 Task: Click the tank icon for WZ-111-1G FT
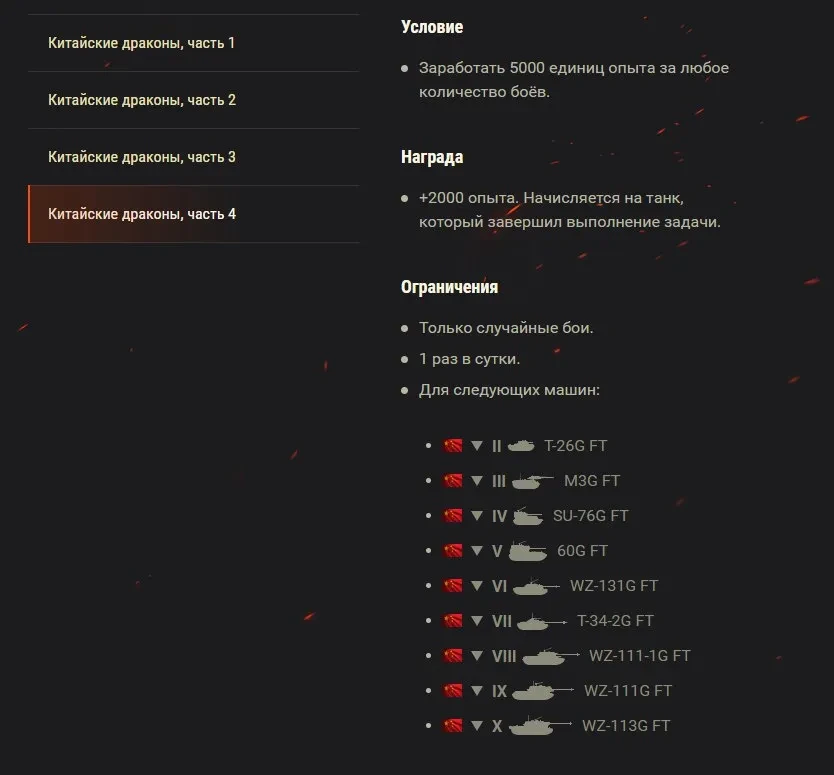tap(551, 656)
